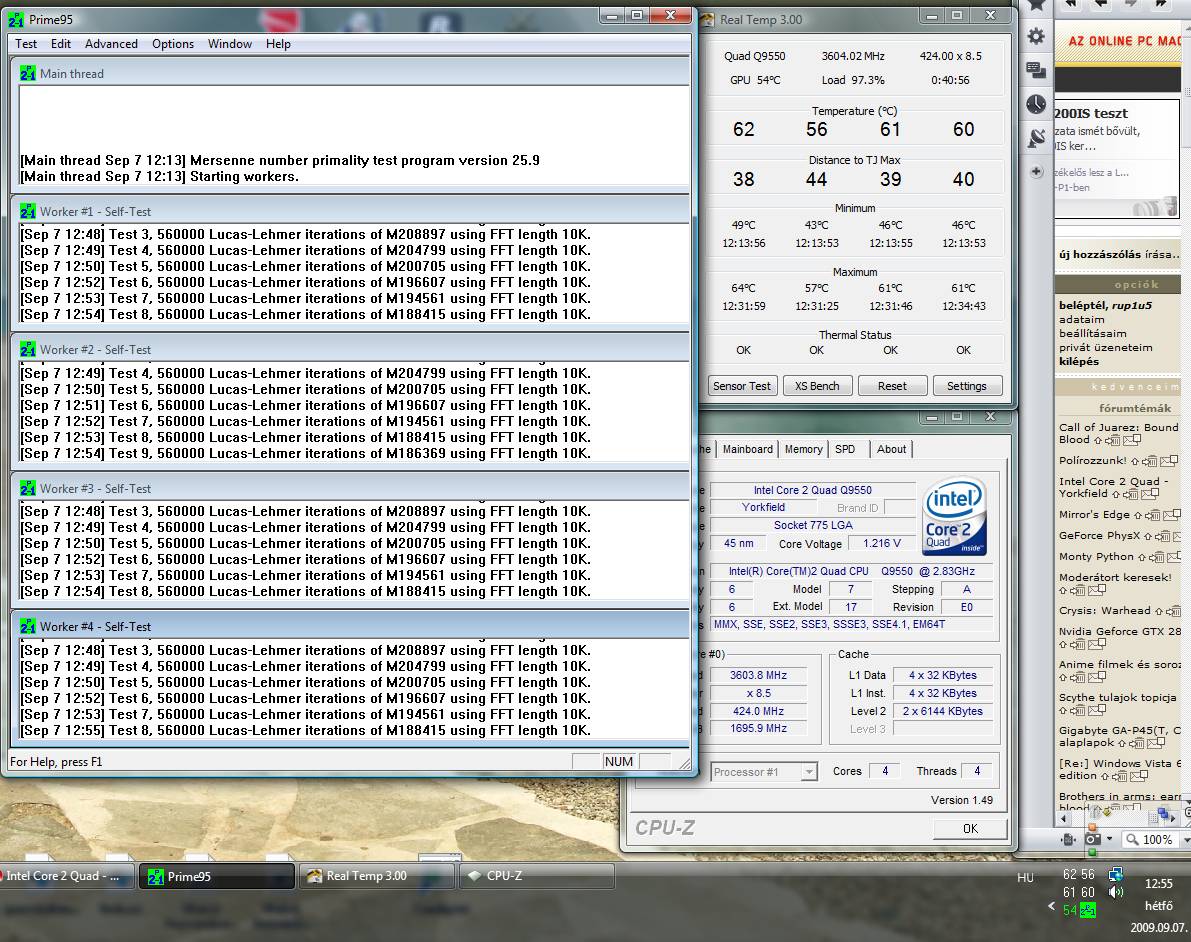
Task: Click the beállításaim link
Action: 1092,333
